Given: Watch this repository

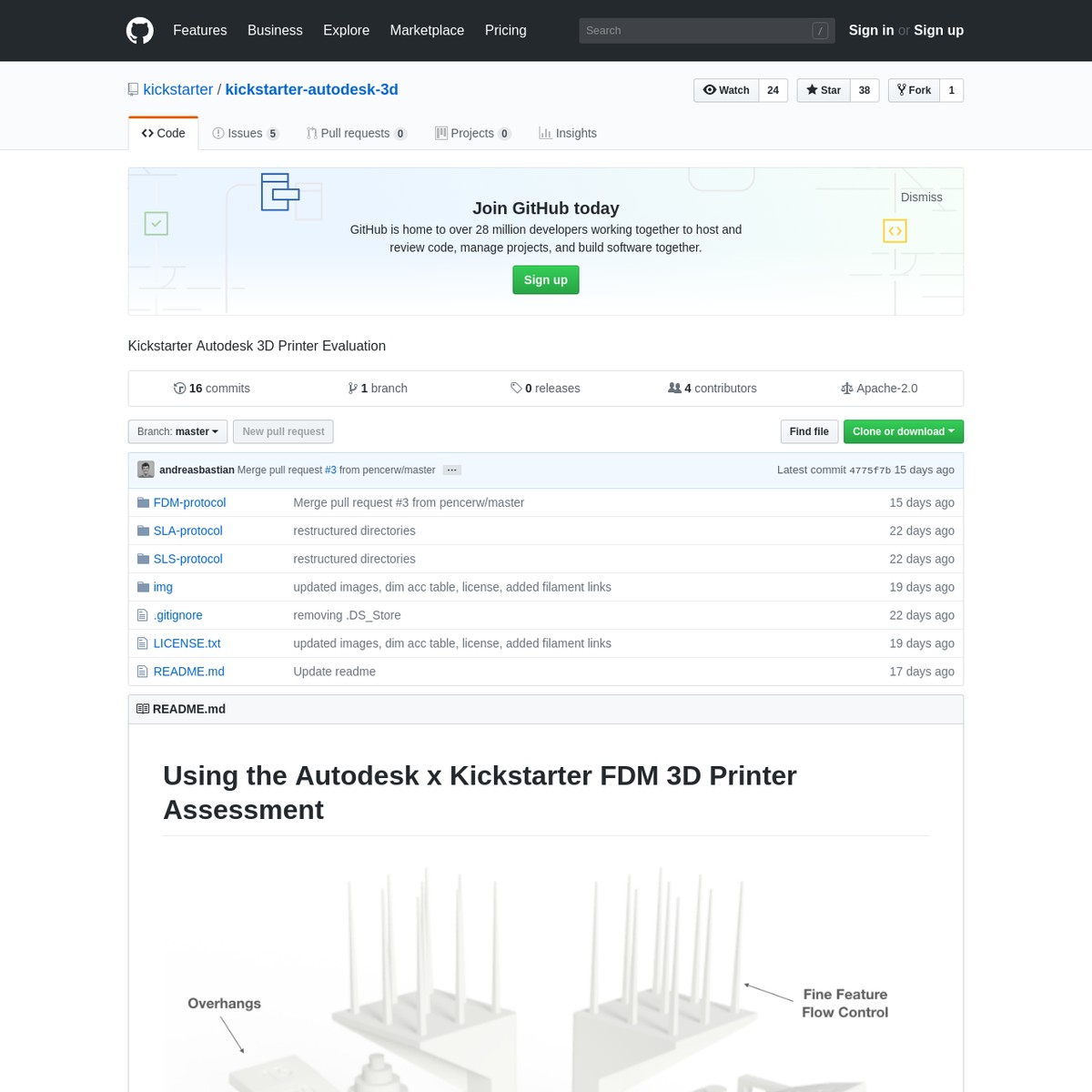Looking at the screenshot, I should coord(726,90).
